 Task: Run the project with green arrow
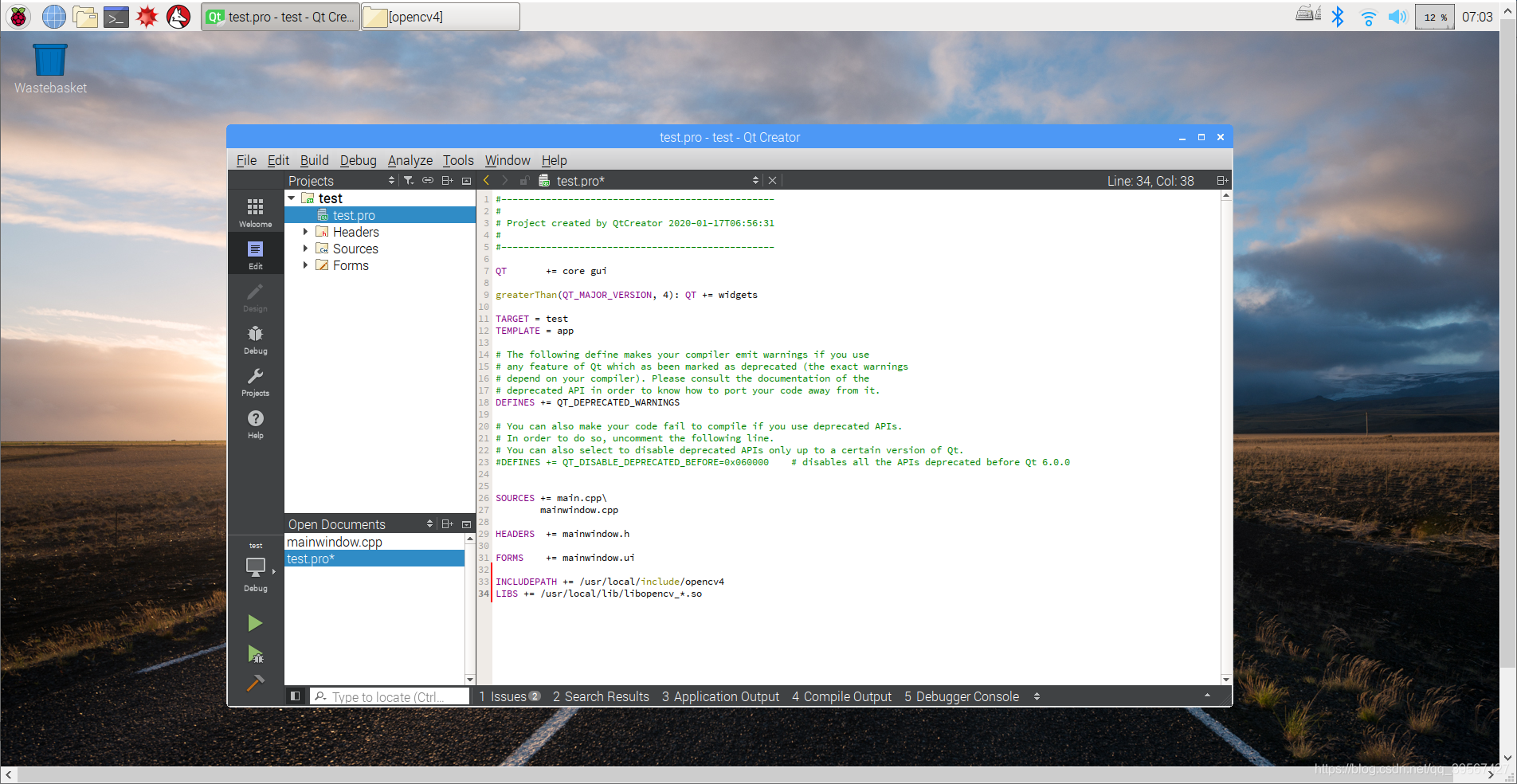coord(255,623)
